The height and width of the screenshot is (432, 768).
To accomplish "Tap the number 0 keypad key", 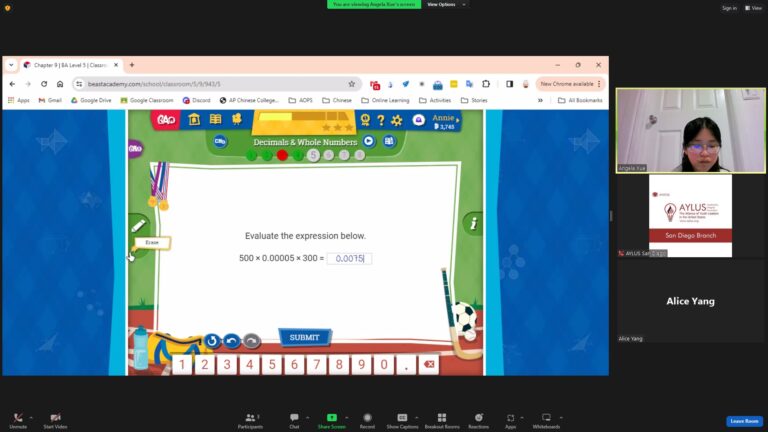I will pyautogui.click(x=384, y=364).
